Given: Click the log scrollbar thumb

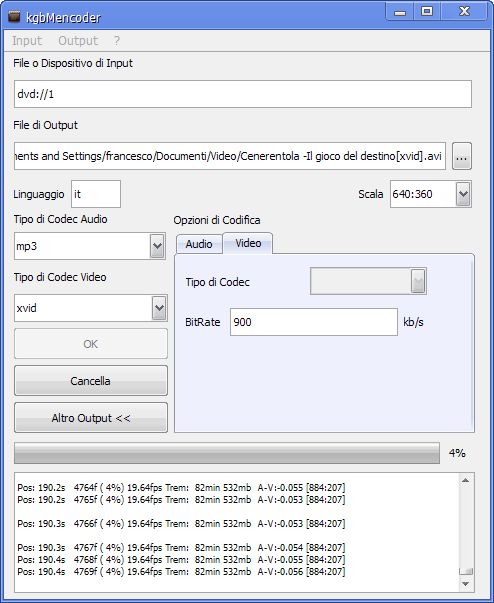Looking at the screenshot, I should (x=466, y=571).
